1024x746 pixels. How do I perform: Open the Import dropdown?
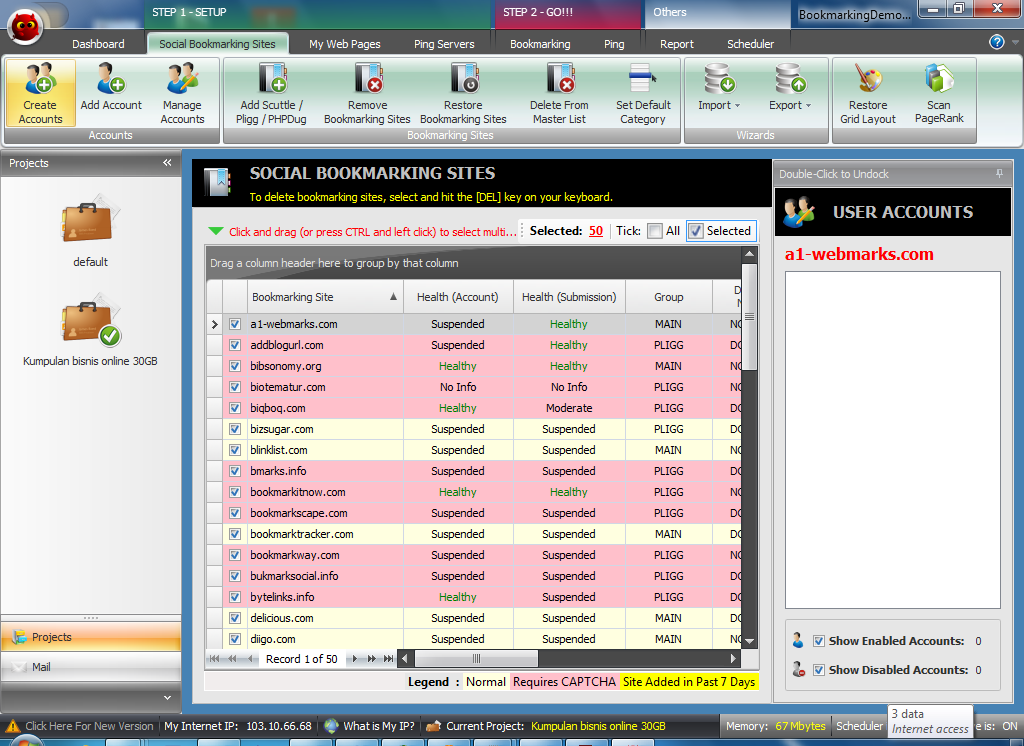click(719, 87)
